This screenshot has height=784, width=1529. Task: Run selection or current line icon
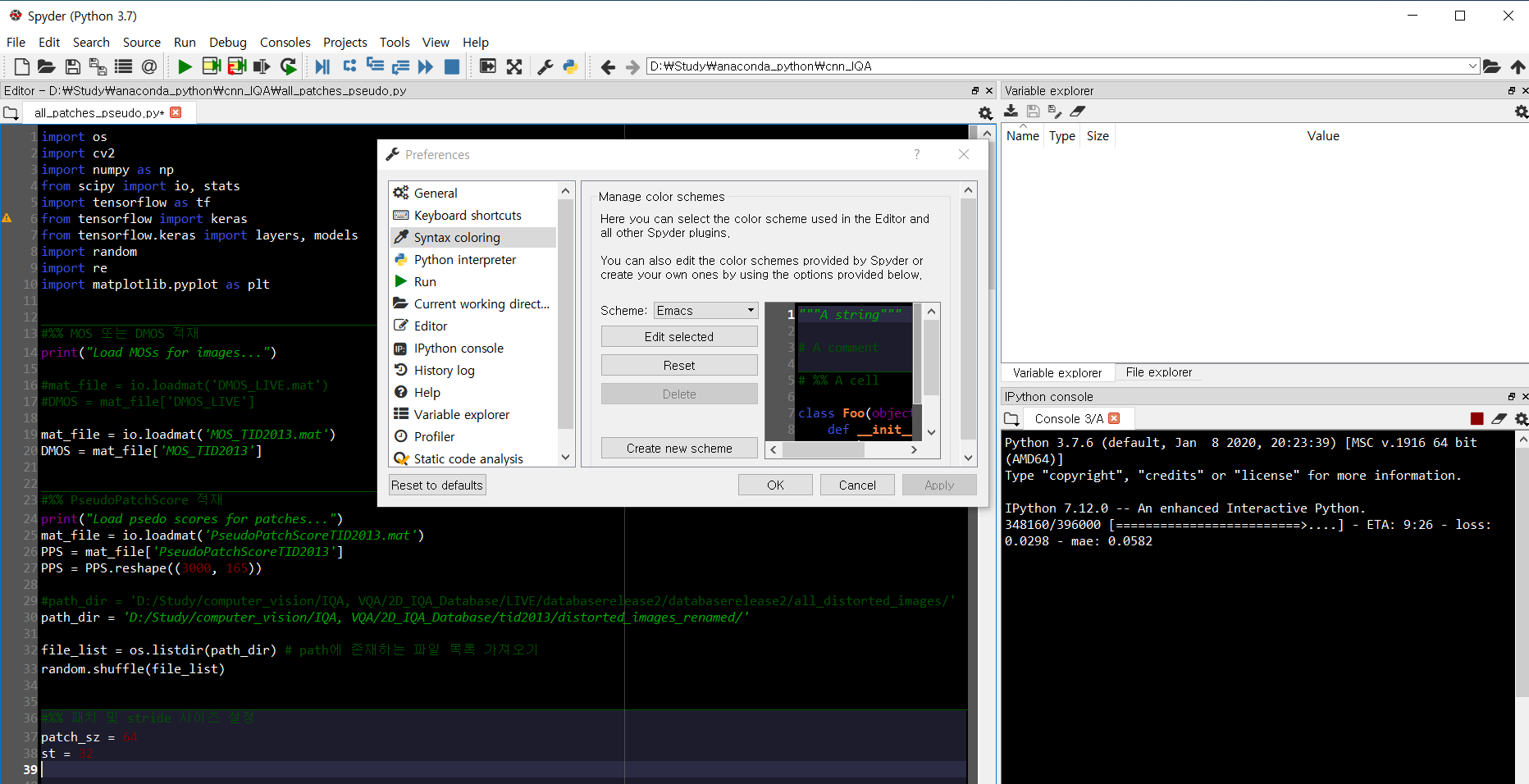(x=262, y=66)
